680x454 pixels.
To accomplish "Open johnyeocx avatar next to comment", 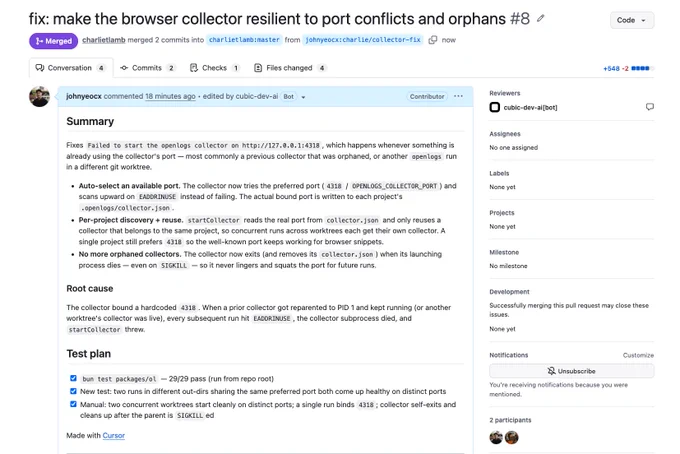I will pyautogui.click(x=39, y=97).
